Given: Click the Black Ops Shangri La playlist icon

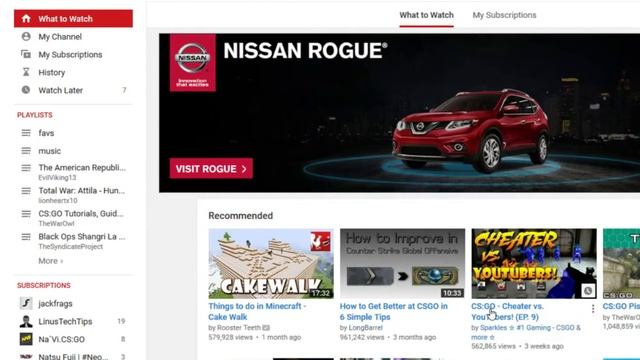Looking at the screenshot, I should pyautogui.click(x=26, y=237).
